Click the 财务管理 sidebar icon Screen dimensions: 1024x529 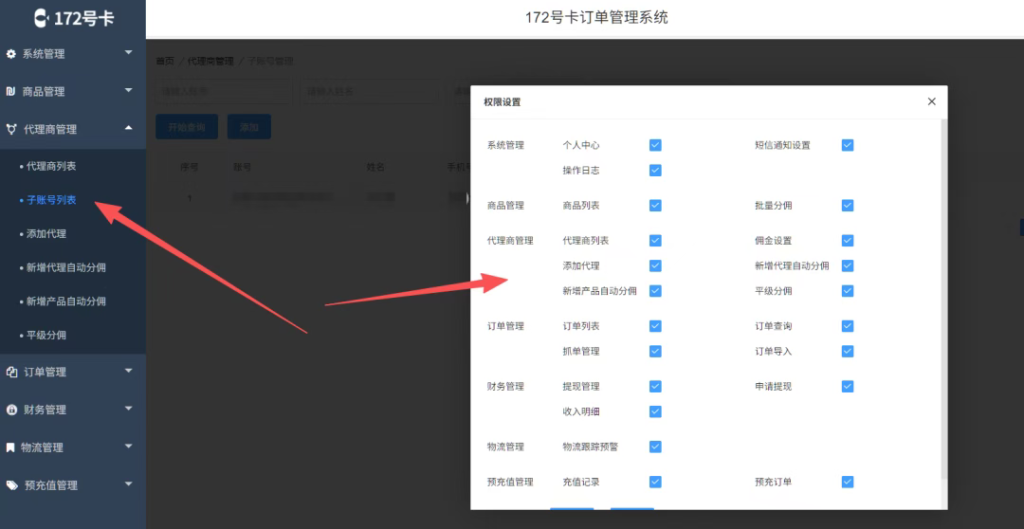(x=11, y=409)
